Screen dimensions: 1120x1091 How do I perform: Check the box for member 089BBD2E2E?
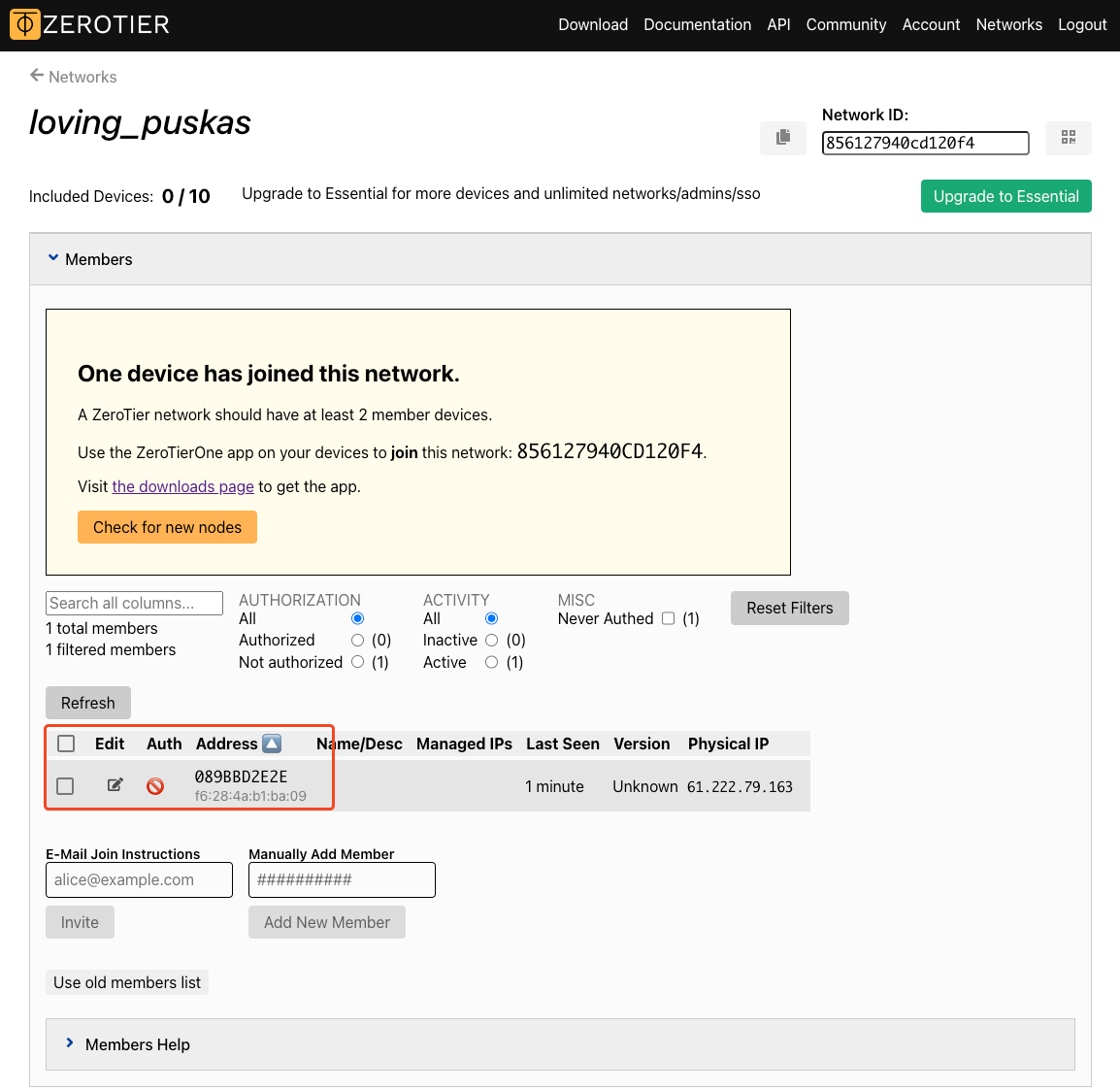tap(65, 786)
